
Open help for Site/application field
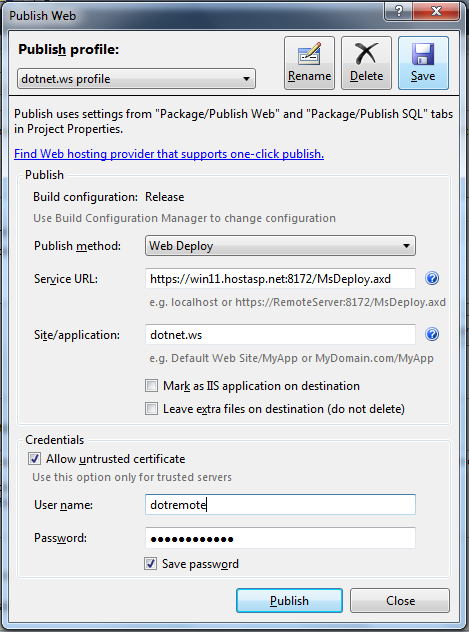[x=432, y=334]
